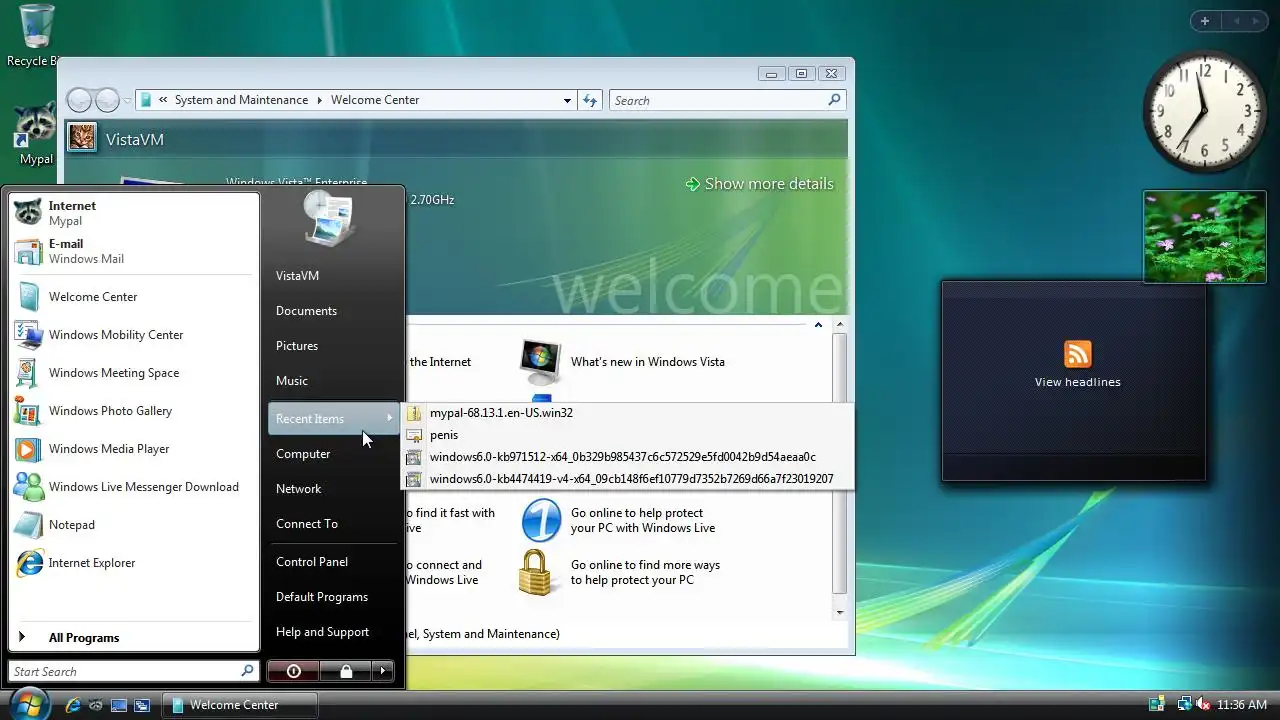
Task: Click the refresh button beside address bar
Action: point(590,100)
